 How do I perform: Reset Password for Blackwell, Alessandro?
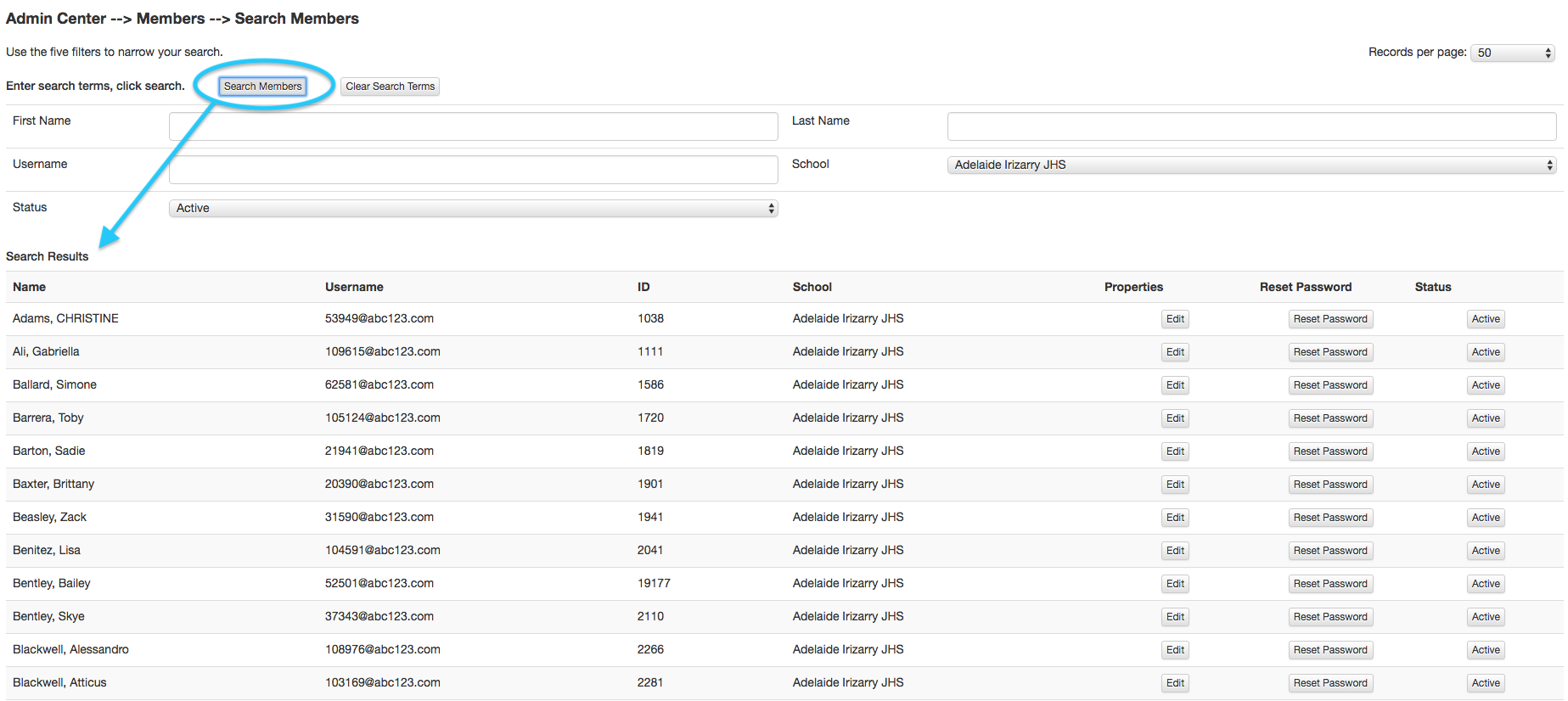(1330, 650)
